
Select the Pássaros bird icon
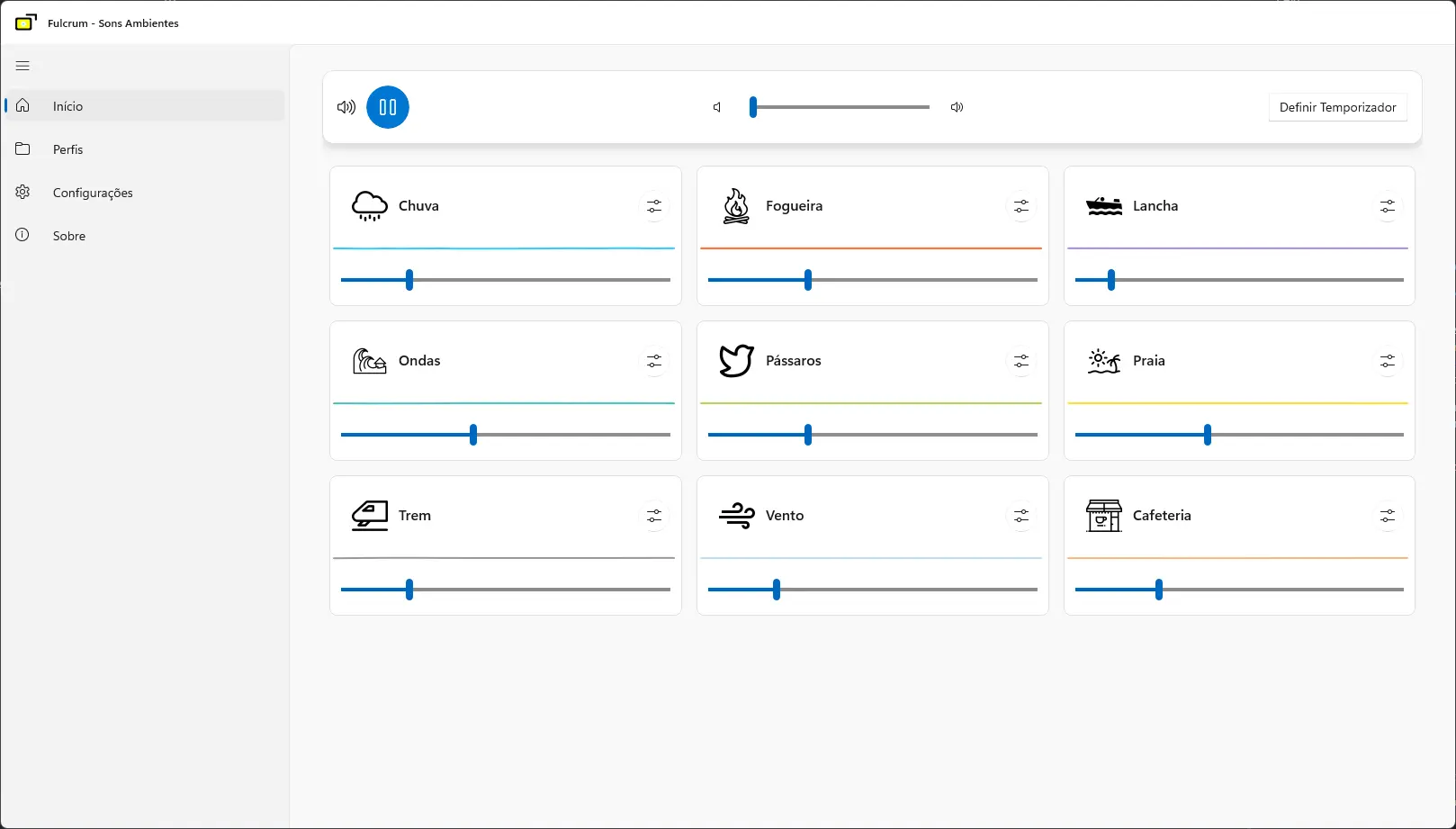pyautogui.click(x=736, y=360)
